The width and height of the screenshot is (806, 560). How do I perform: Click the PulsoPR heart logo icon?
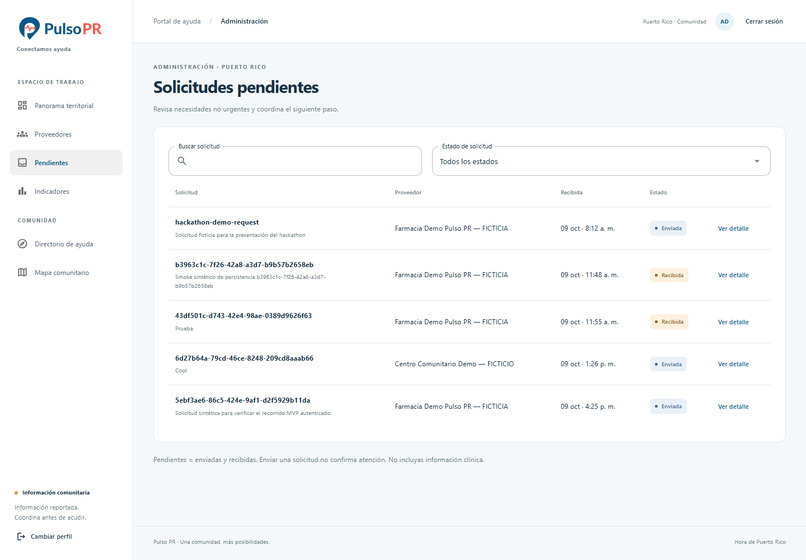click(x=29, y=28)
